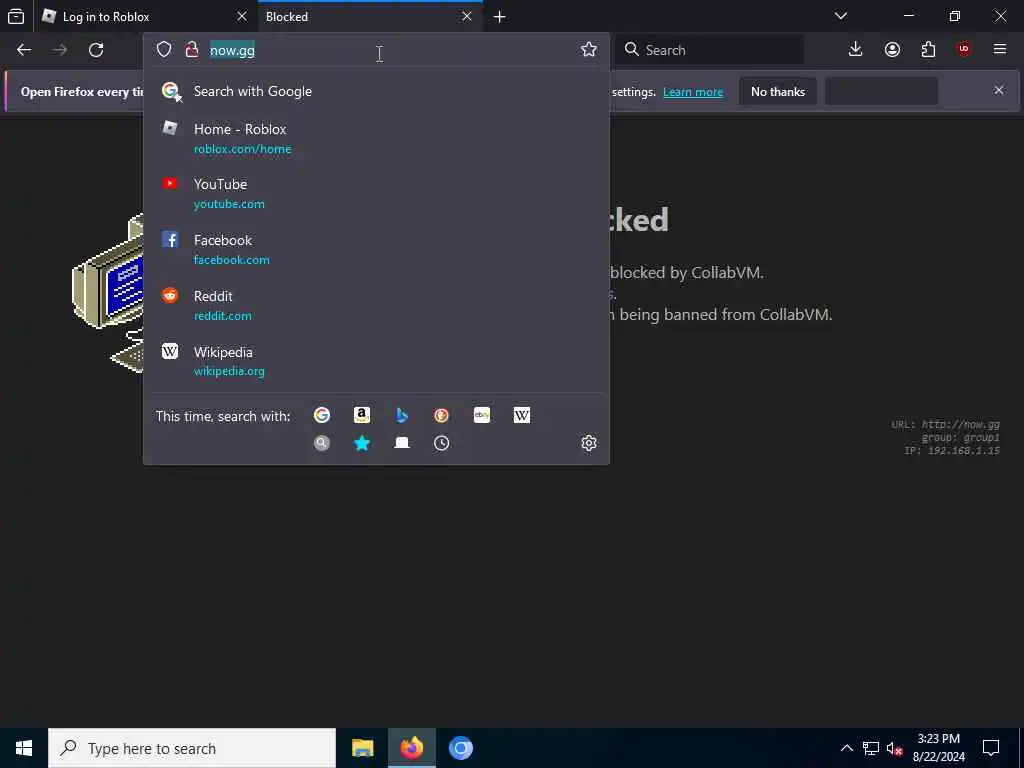Open network status in system tray

click(871, 748)
